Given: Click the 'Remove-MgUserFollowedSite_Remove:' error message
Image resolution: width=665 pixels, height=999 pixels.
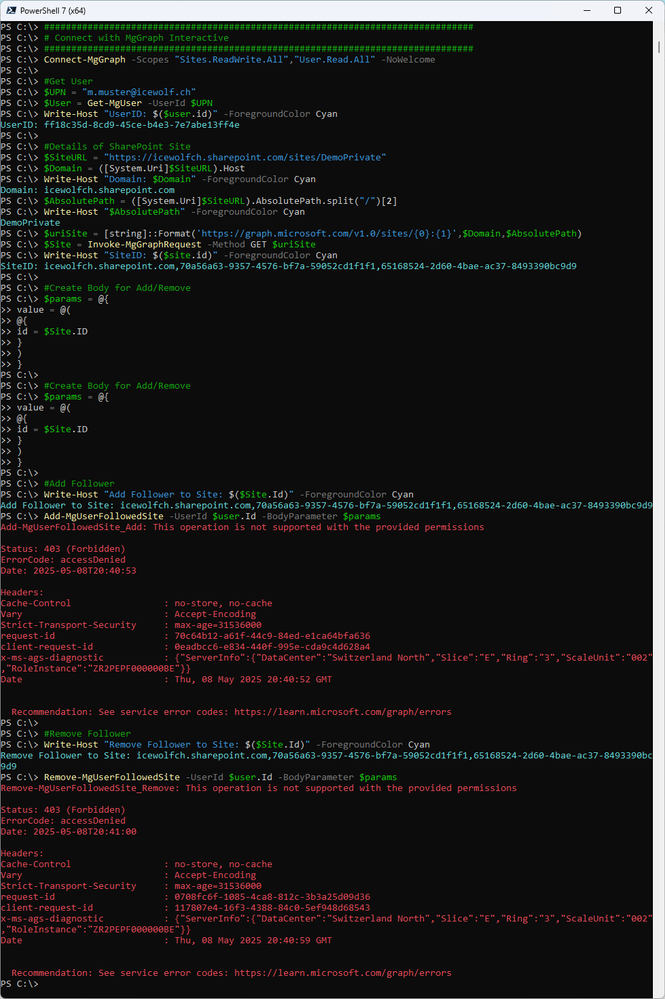Looking at the screenshot, I should click(259, 789).
